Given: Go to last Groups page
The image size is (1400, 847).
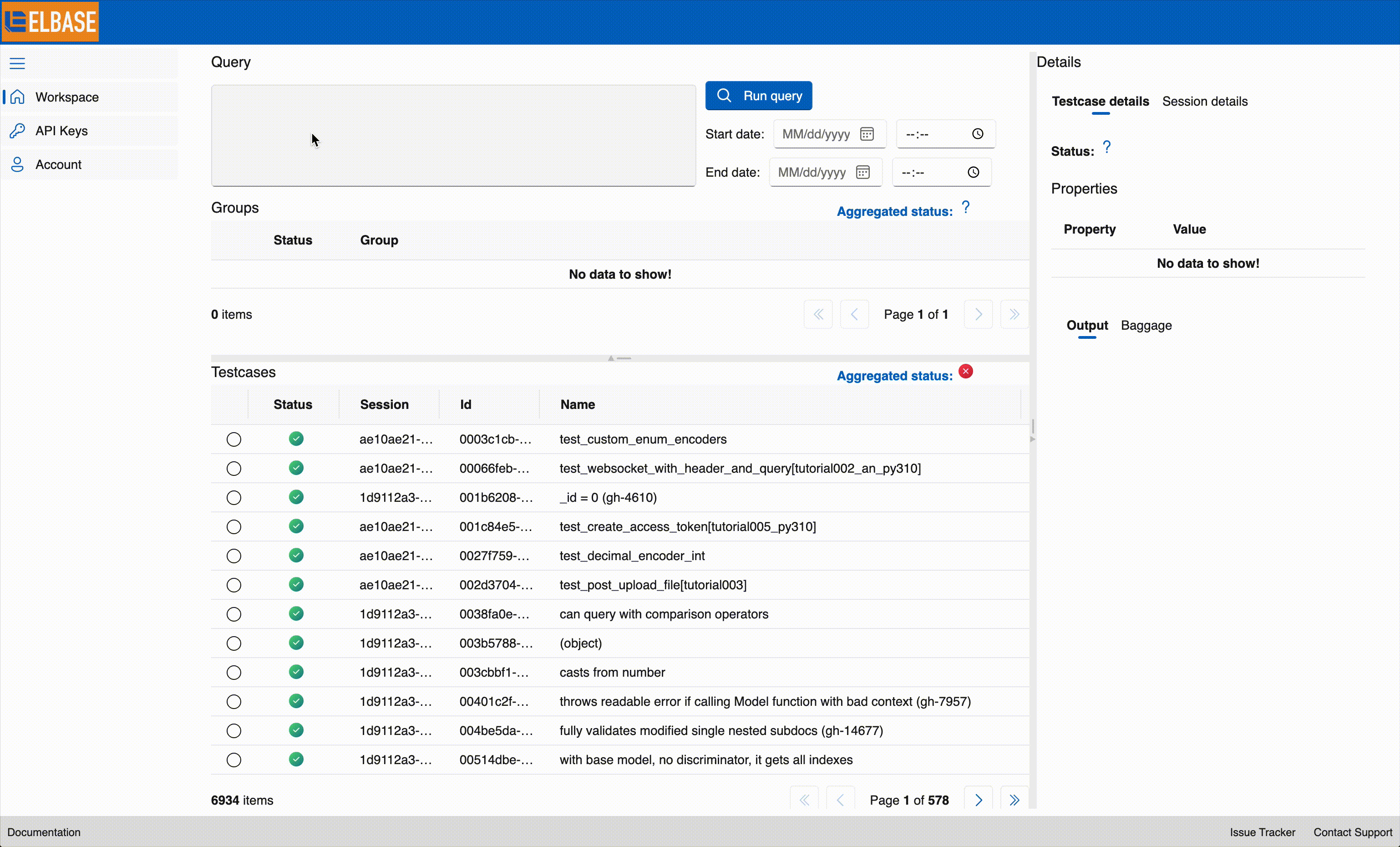Looking at the screenshot, I should tap(1014, 314).
